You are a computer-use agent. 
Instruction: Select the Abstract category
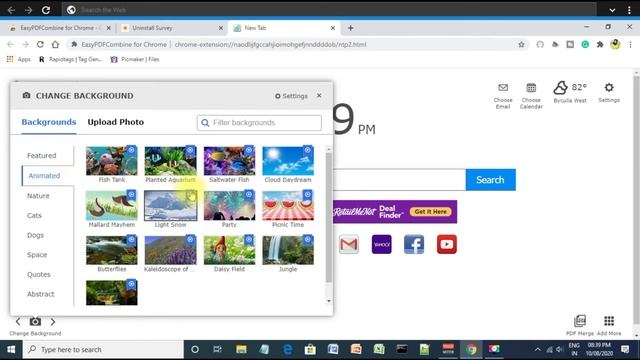click(40, 294)
